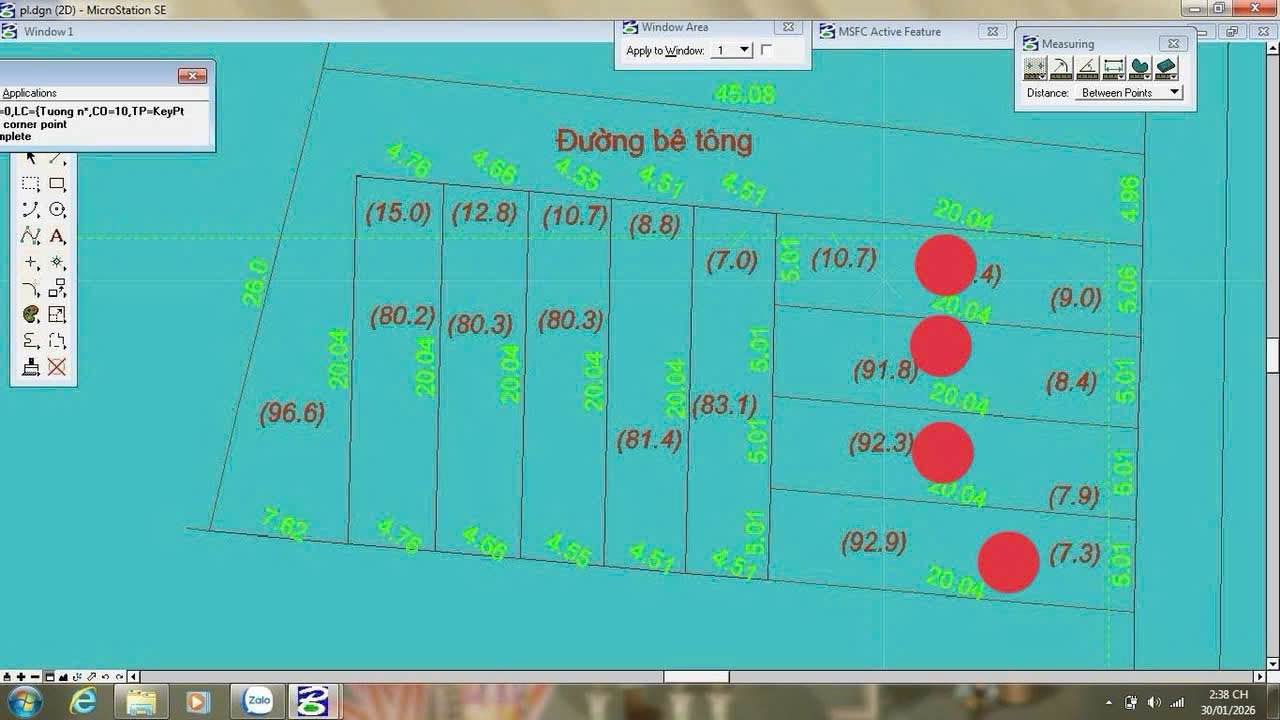Screen dimensions: 1280x720
Task: Close the MSFC Active Feature panel
Action: [992, 32]
